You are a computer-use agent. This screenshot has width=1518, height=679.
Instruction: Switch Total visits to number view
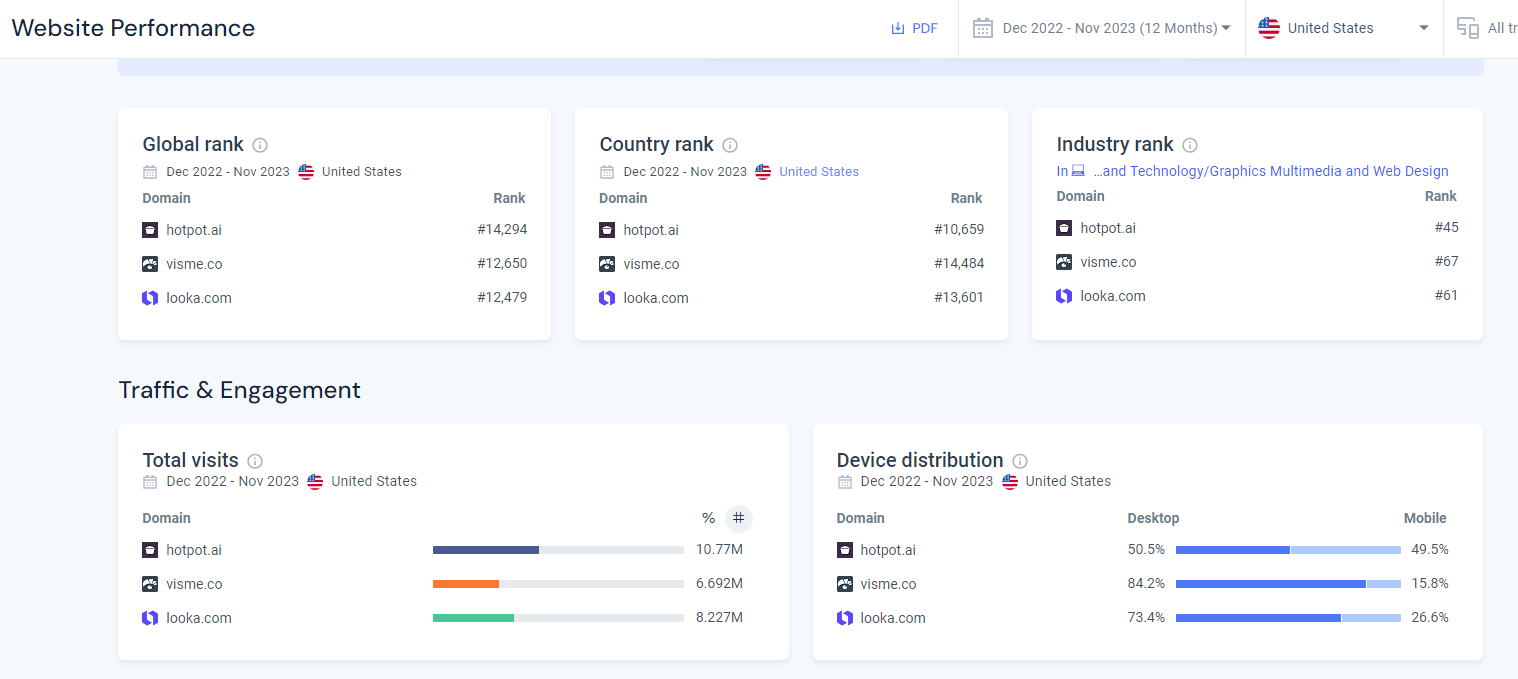pos(737,518)
